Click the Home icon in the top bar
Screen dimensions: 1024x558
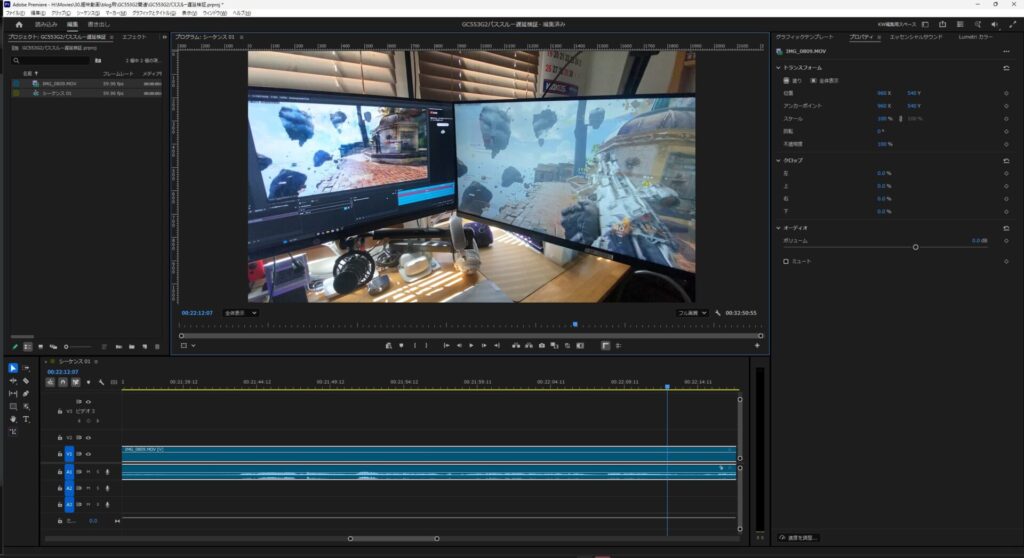18,24
